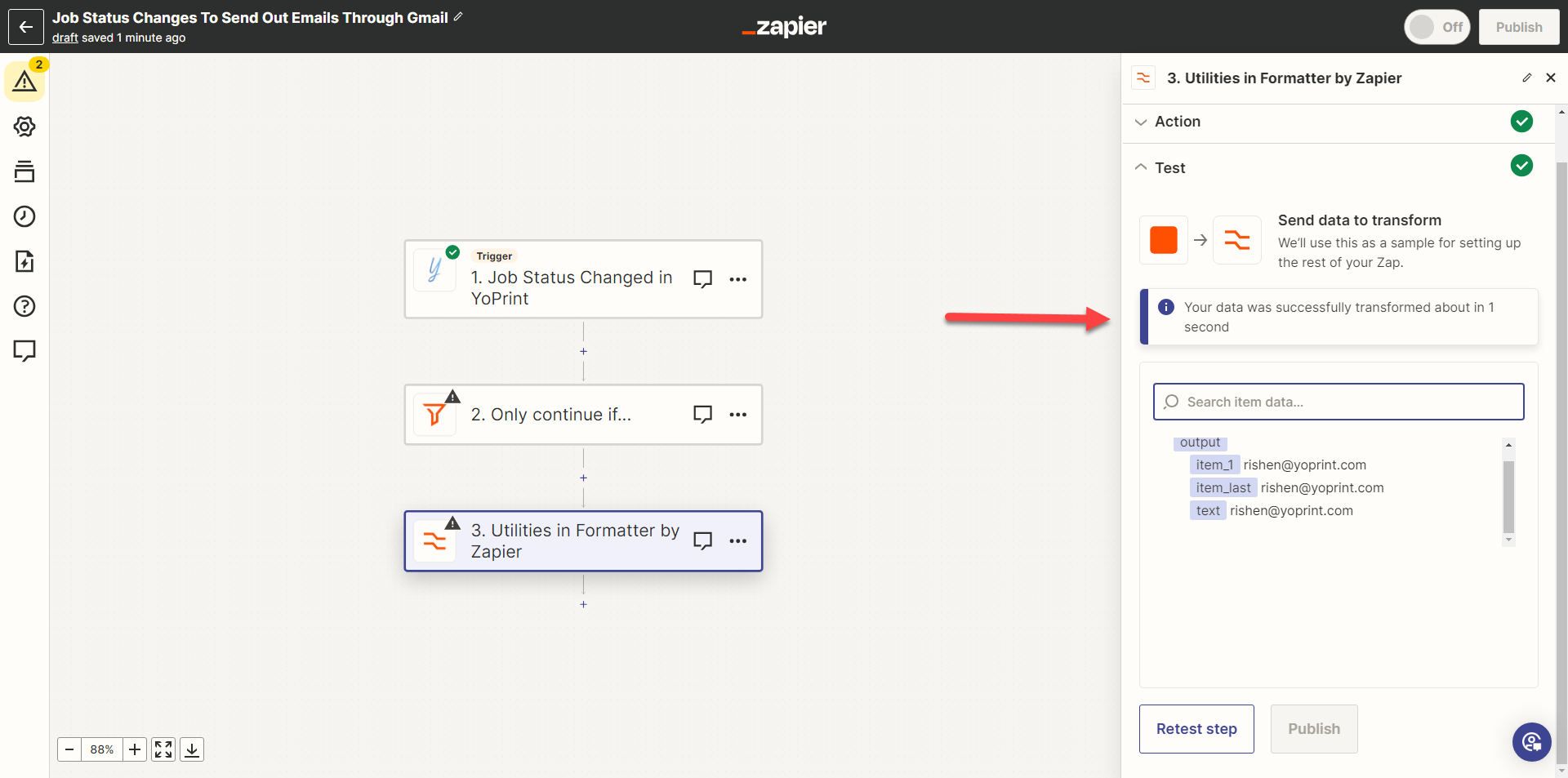
Task: Export the Zap image download icon
Action: coord(192,749)
